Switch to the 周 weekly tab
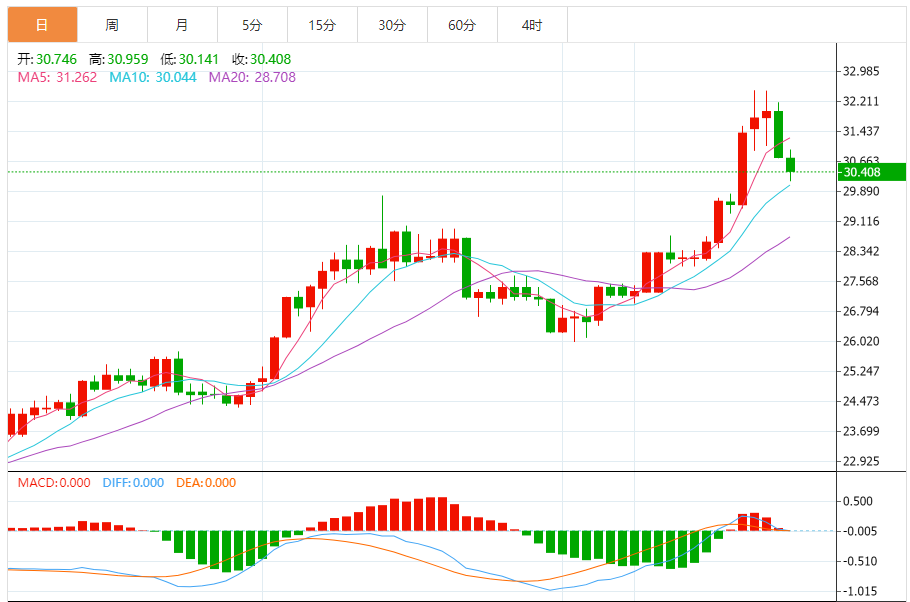910x602 pixels. click(x=113, y=25)
